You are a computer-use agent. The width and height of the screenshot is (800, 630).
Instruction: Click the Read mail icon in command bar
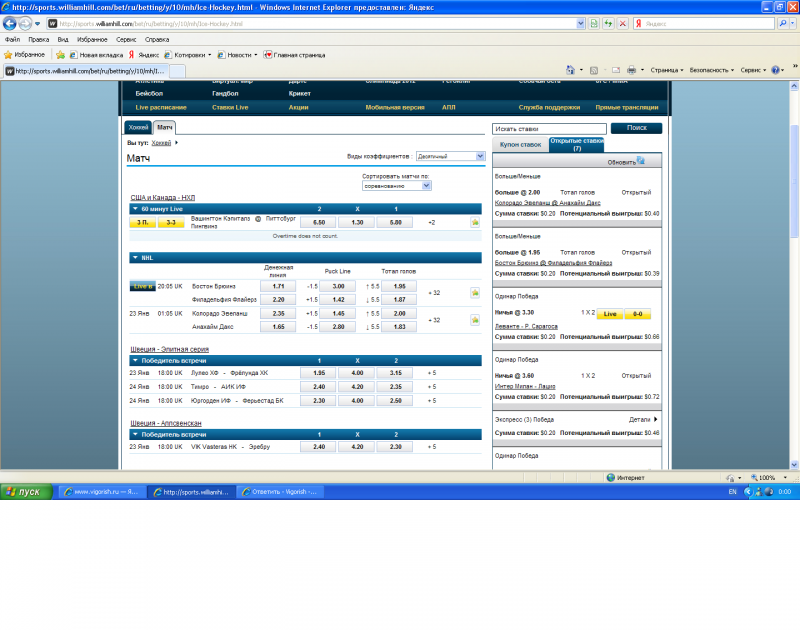(616, 70)
